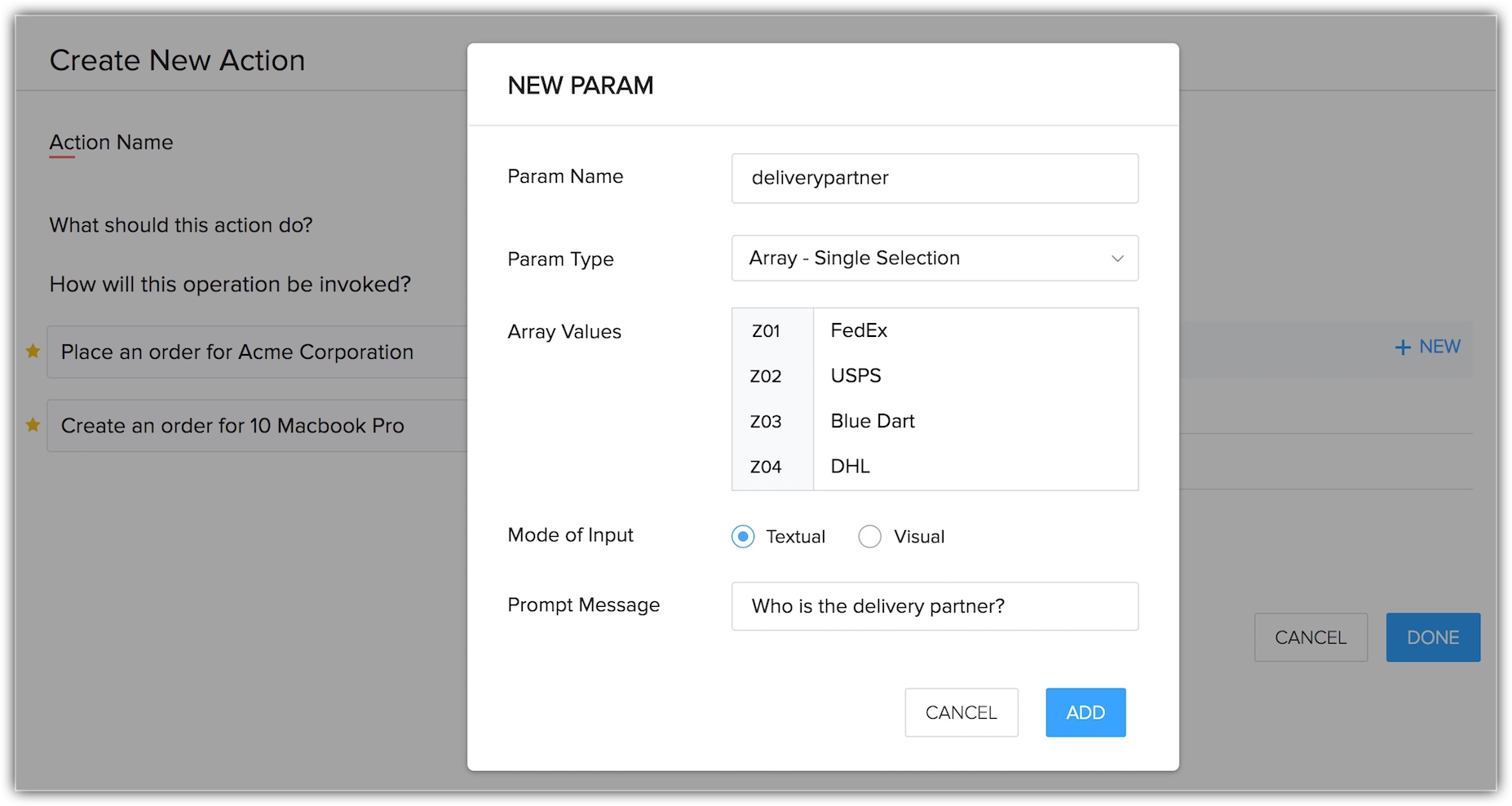Click the Z01 array key cell
The width and height of the screenshot is (1512, 806).
766,331
